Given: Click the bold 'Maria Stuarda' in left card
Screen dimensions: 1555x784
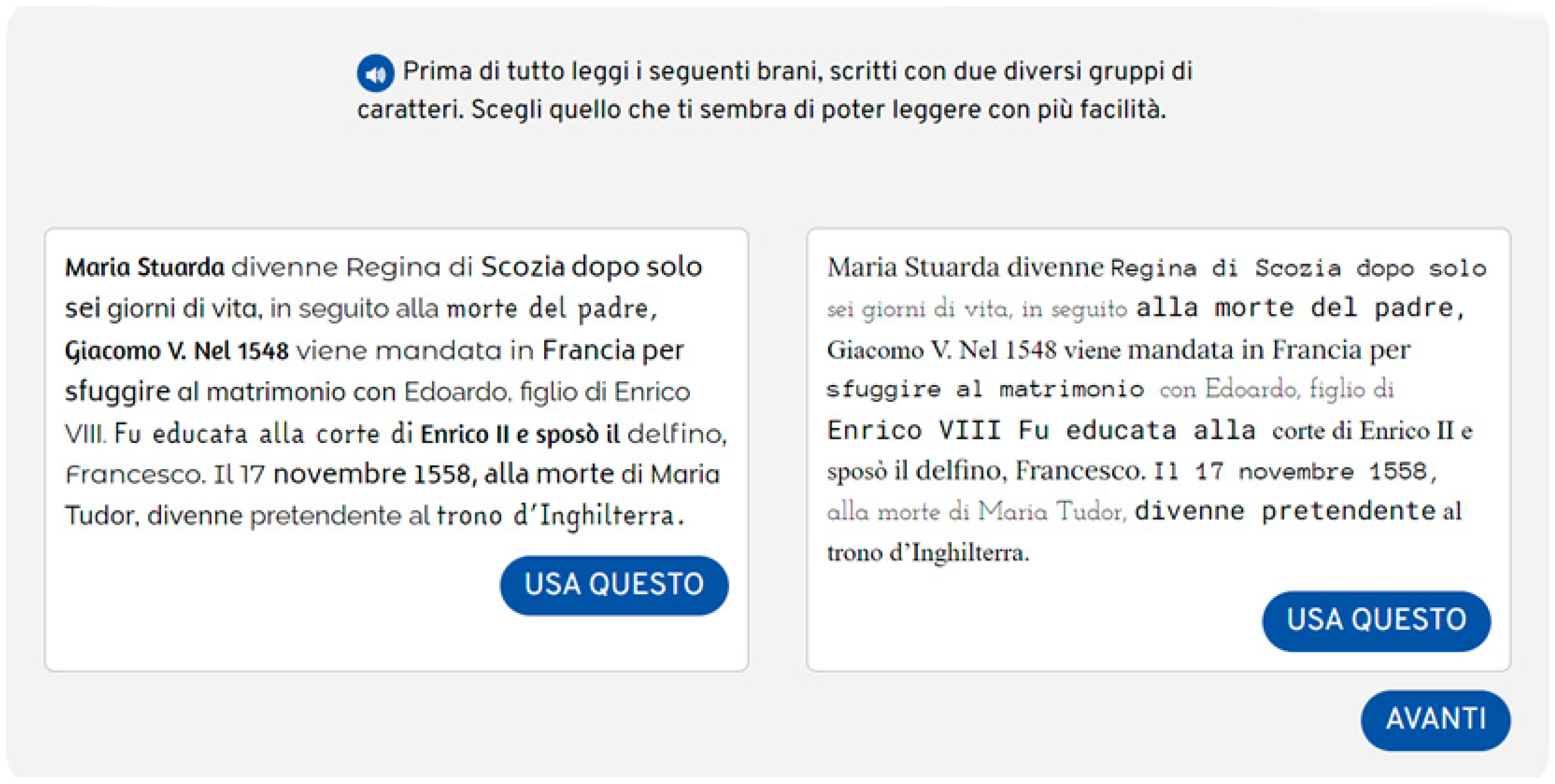Looking at the screenshot, I should coord(145,267).
